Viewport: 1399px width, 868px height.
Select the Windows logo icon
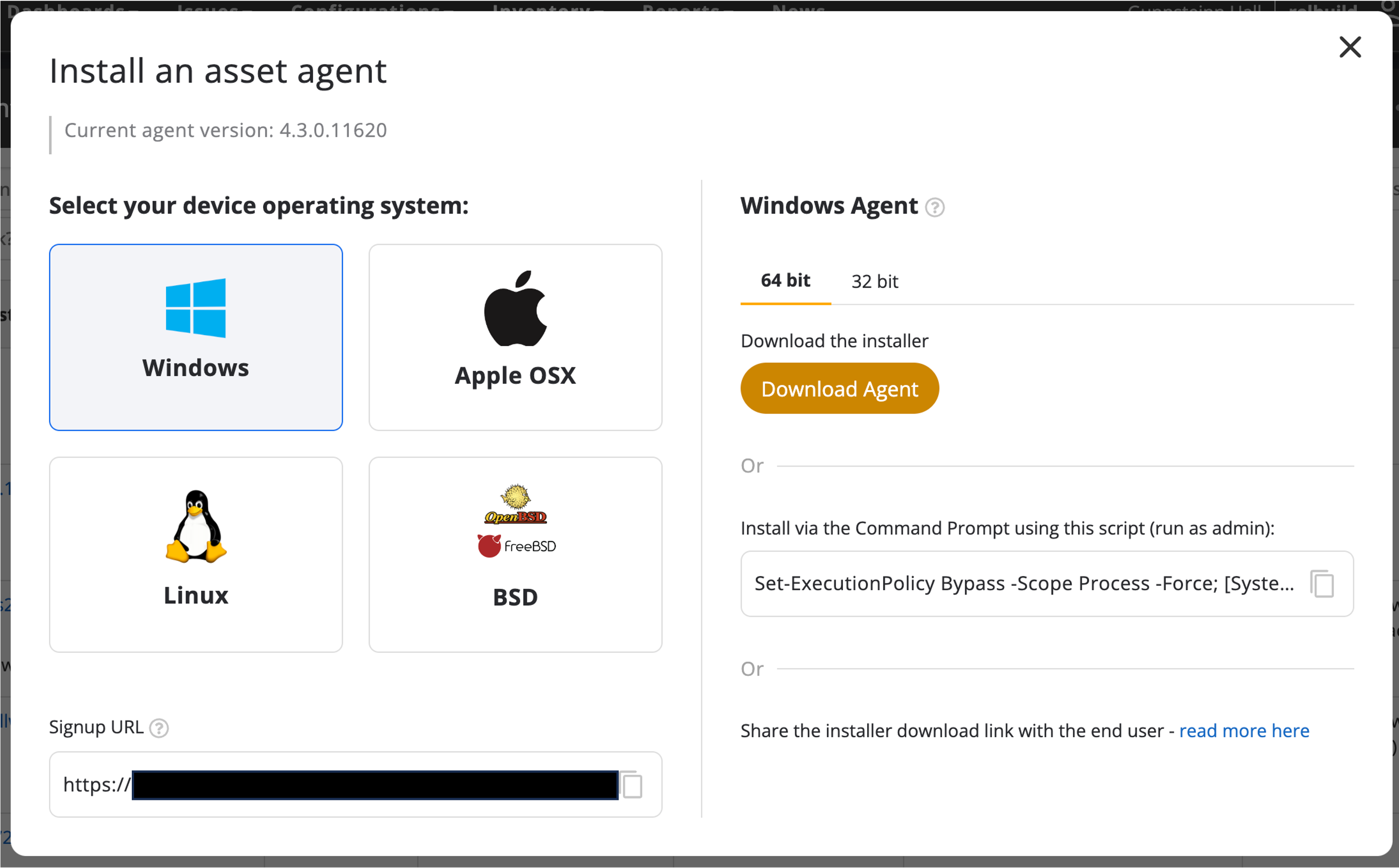(x=195, y=307)
